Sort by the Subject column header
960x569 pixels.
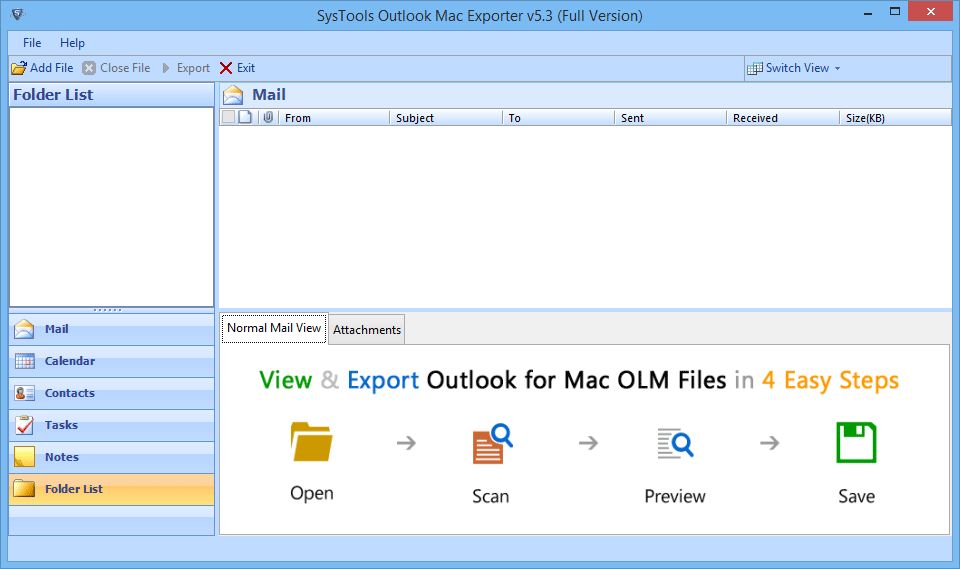click(446, 118)
